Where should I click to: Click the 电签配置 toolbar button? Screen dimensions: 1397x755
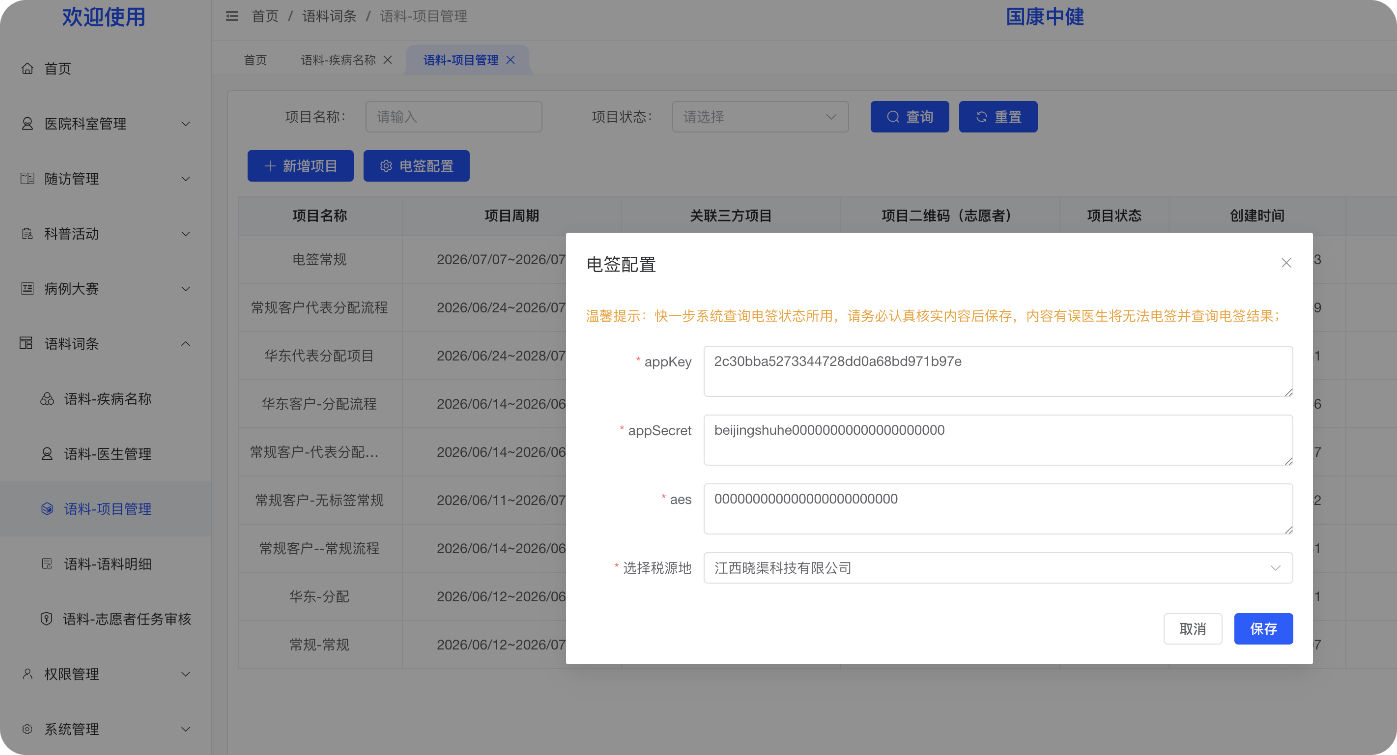[417, 166]
